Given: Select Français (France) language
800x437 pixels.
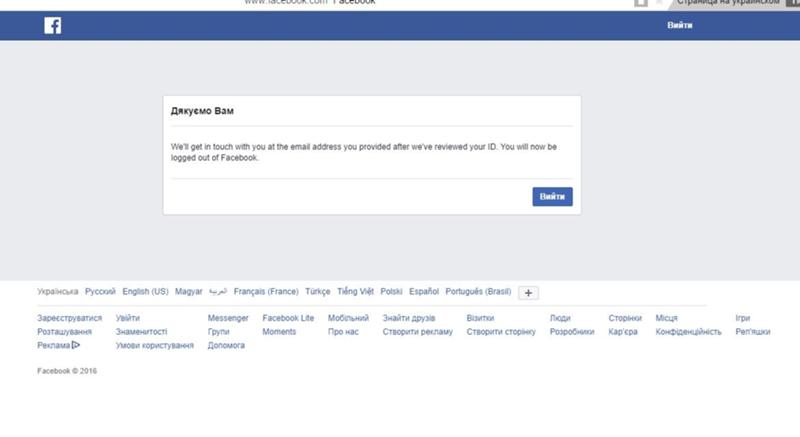Looking at the screenshot, I should click(x=266, y=292).
